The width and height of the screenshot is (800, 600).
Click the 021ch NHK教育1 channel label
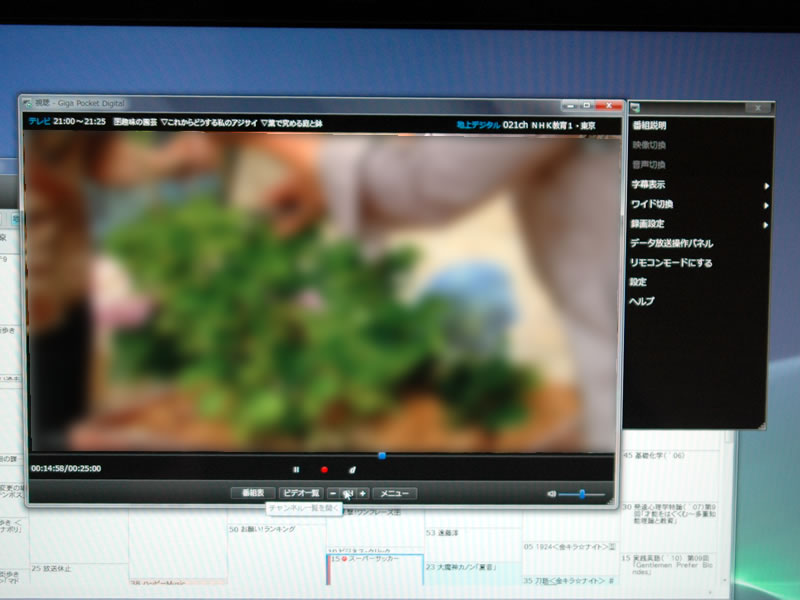click(x=549, y=126)
